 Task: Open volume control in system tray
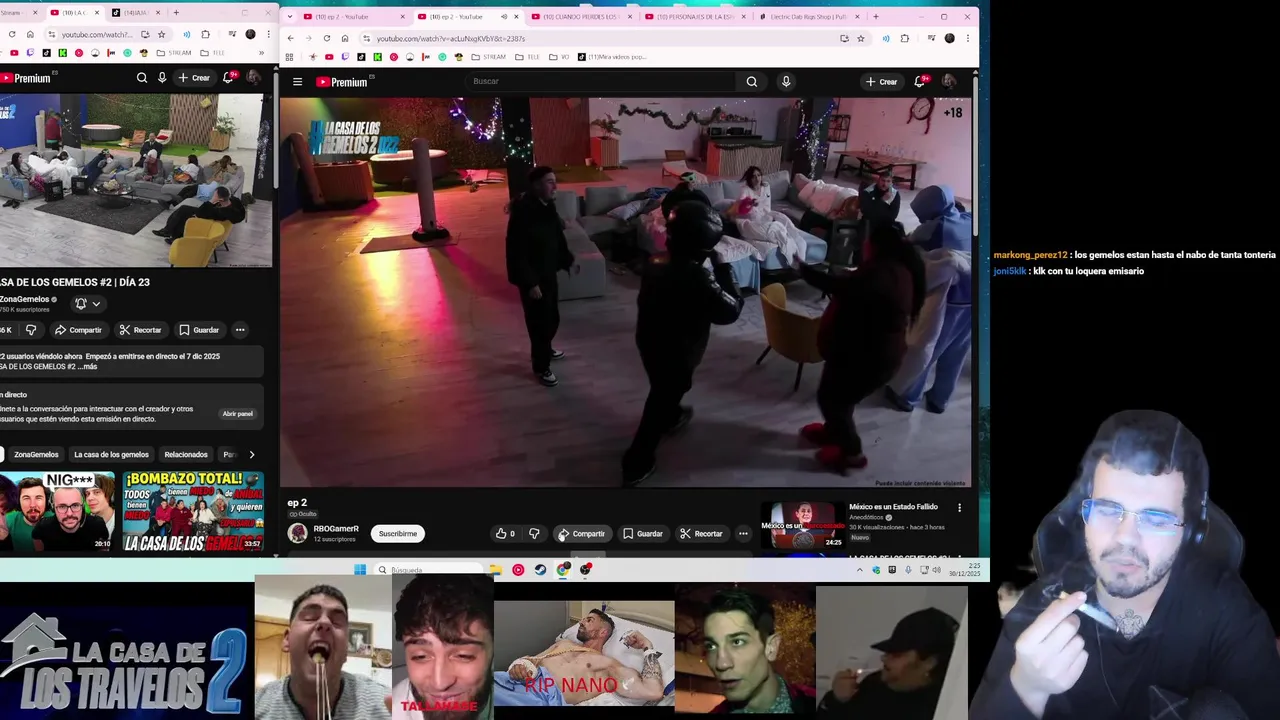tap(937, 570)
